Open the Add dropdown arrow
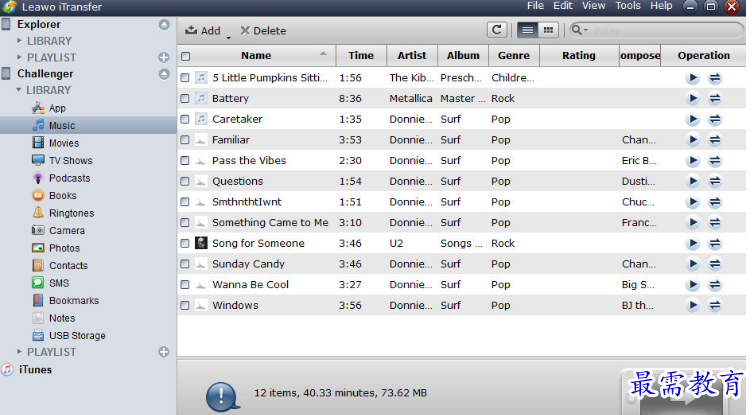This screenshot has width=752, height=415. coord(228,37)
